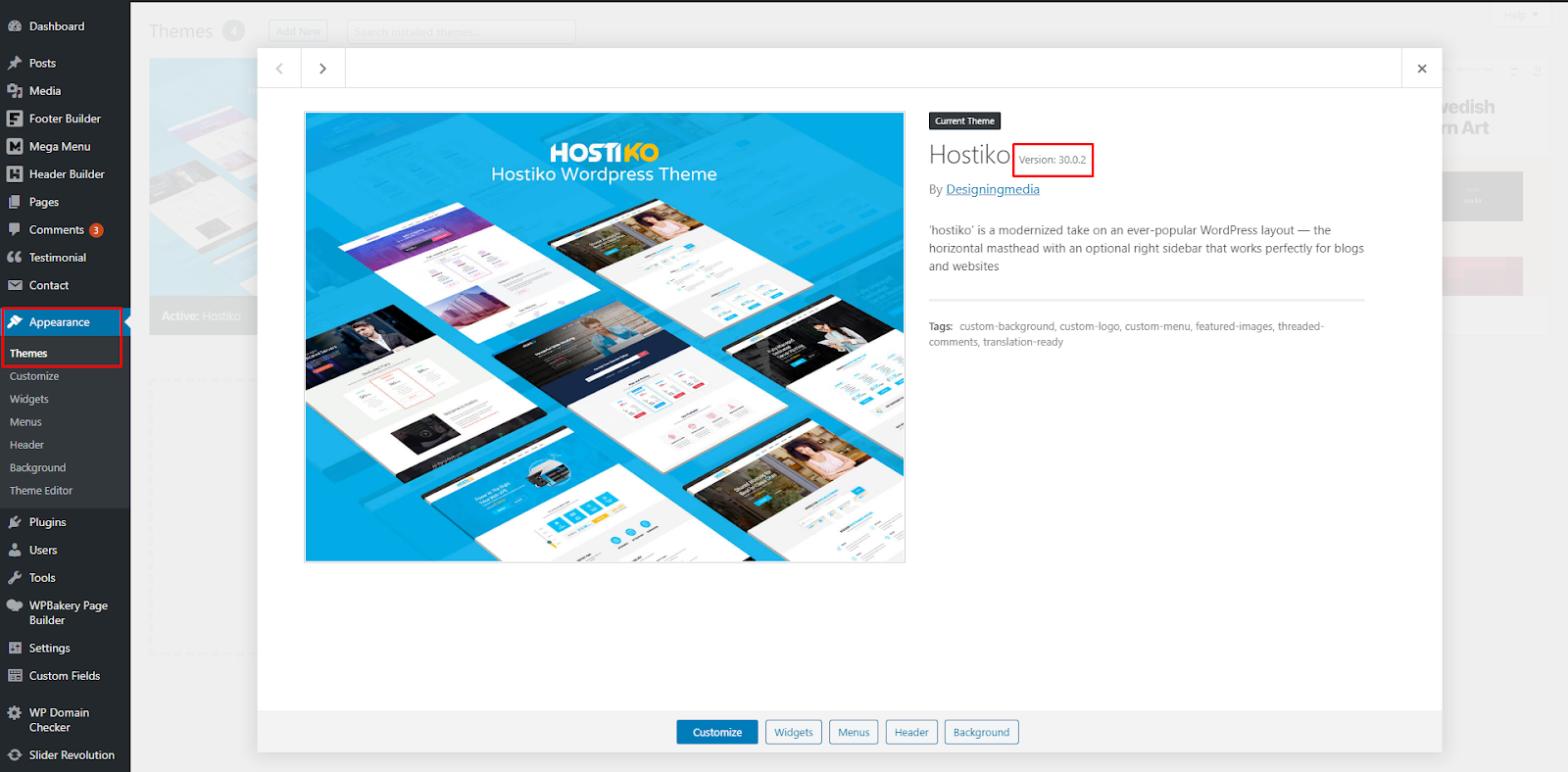The height and width of the screenshot is (772, 1568).
Task: Show next theme with right arrow
Action: click(x=322, y=69)
